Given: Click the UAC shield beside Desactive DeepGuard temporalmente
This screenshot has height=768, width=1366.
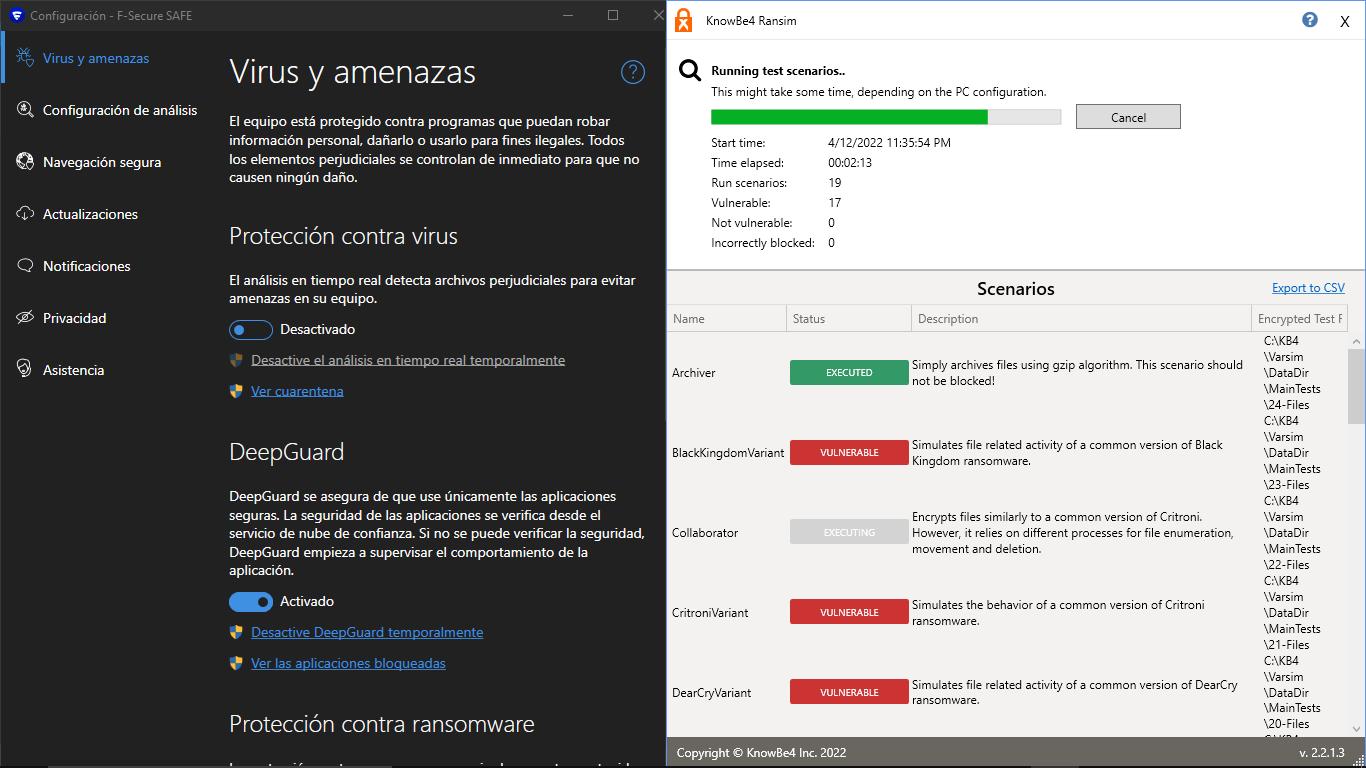Looking at the screenshot, I should [236, 632].
